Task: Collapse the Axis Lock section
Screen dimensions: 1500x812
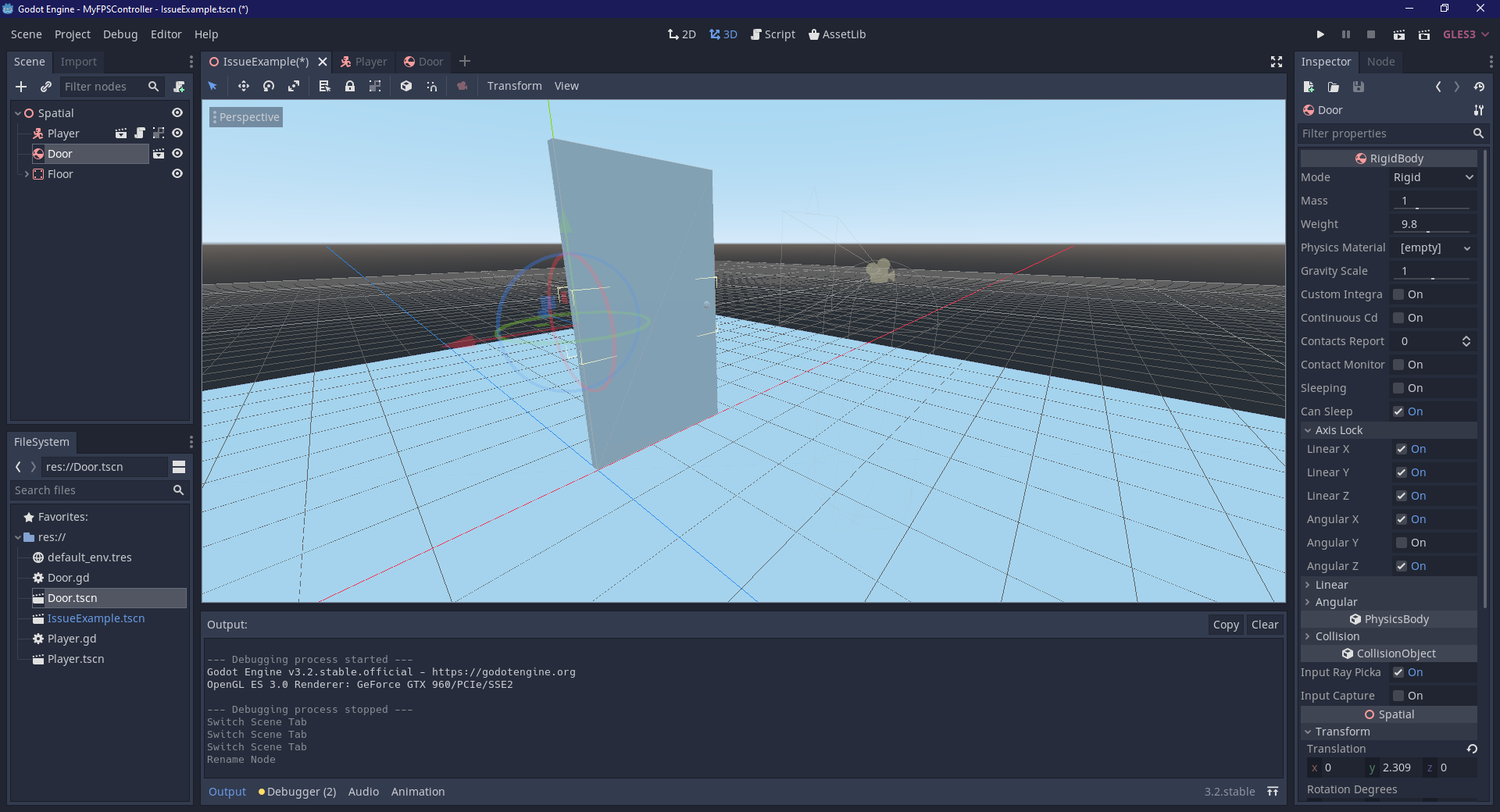Action: coord(1388,430)
